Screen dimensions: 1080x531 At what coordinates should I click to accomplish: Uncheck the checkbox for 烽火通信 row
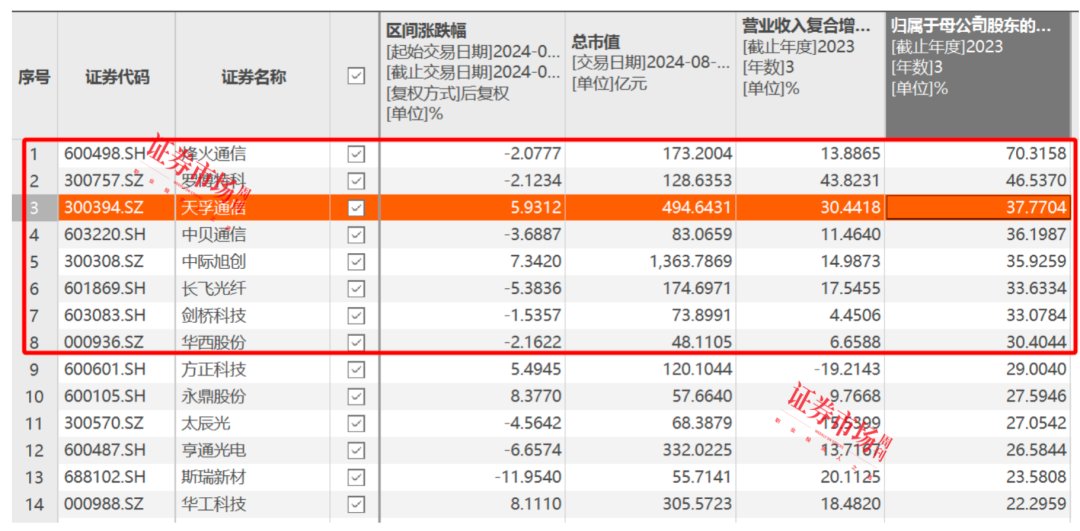click(x=355, y=154)
